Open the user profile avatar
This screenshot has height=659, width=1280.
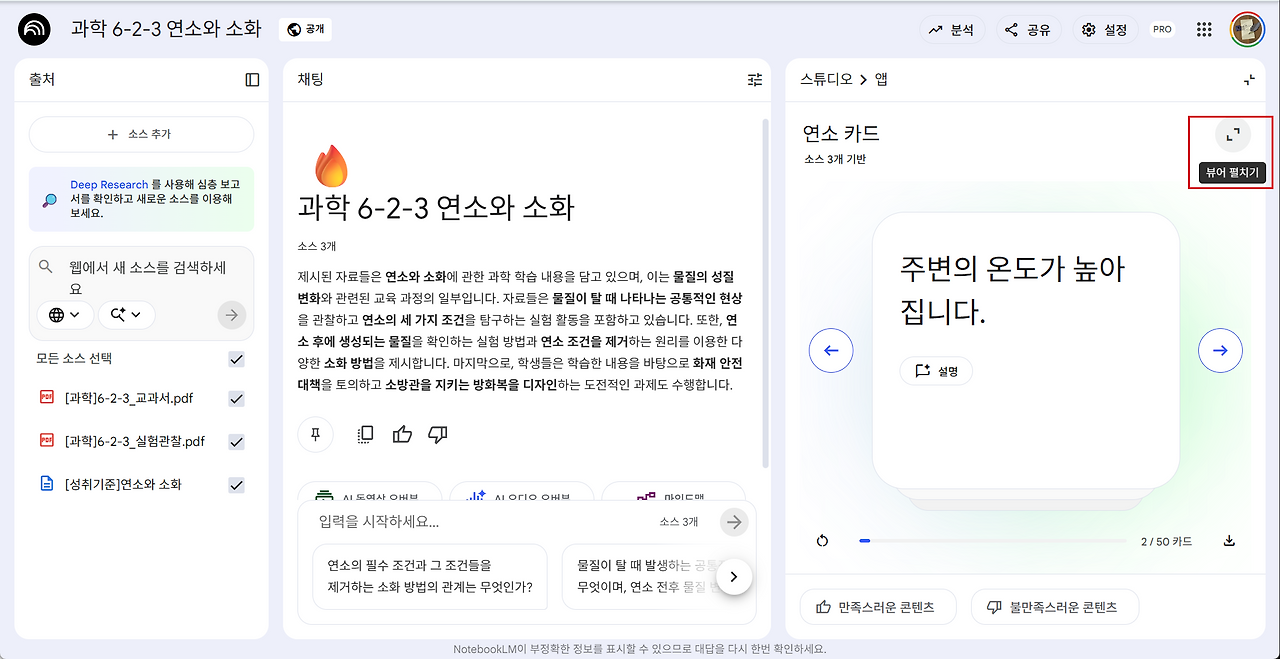click(x=1247, y=30)
